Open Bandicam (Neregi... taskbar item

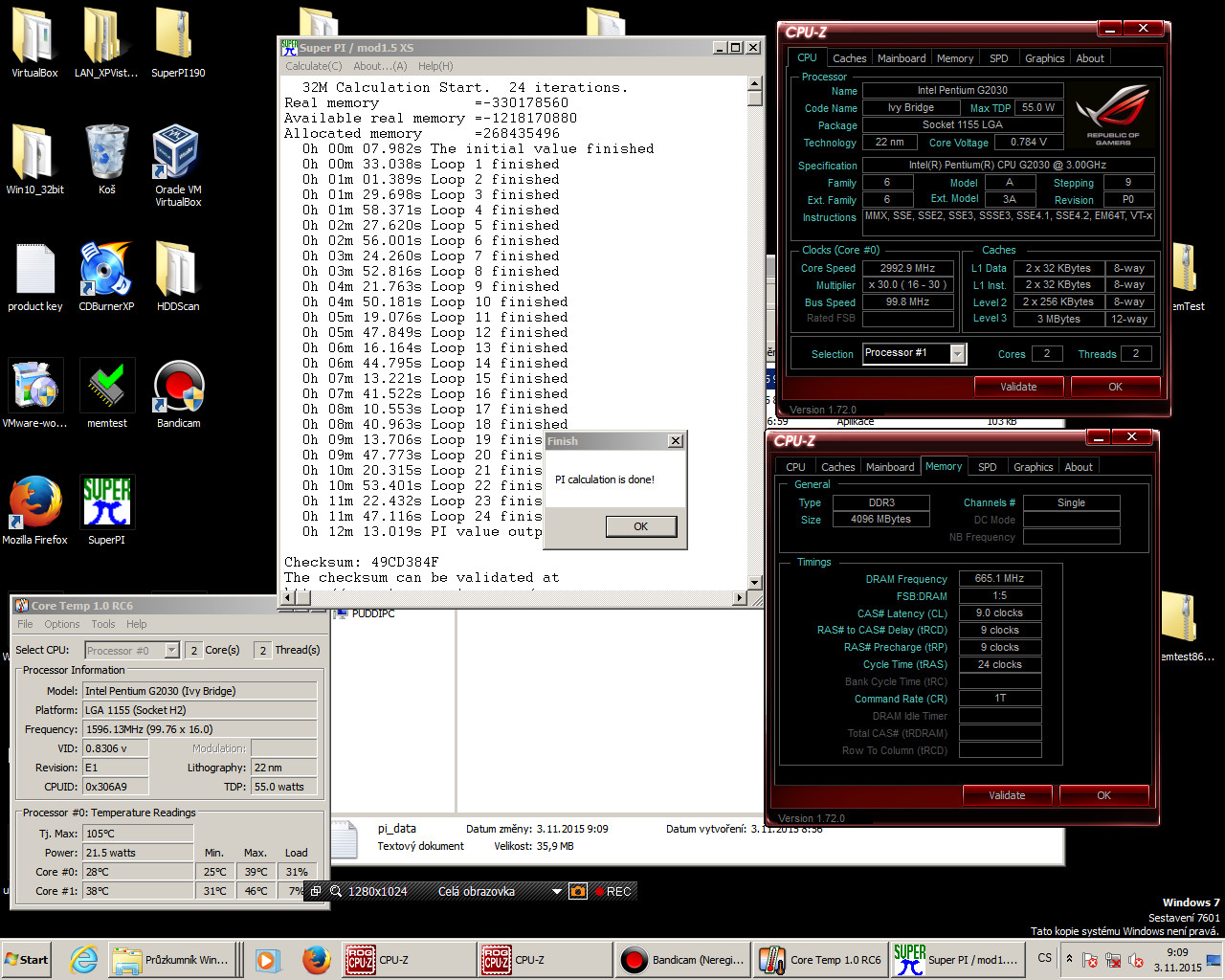click(683, 960)
